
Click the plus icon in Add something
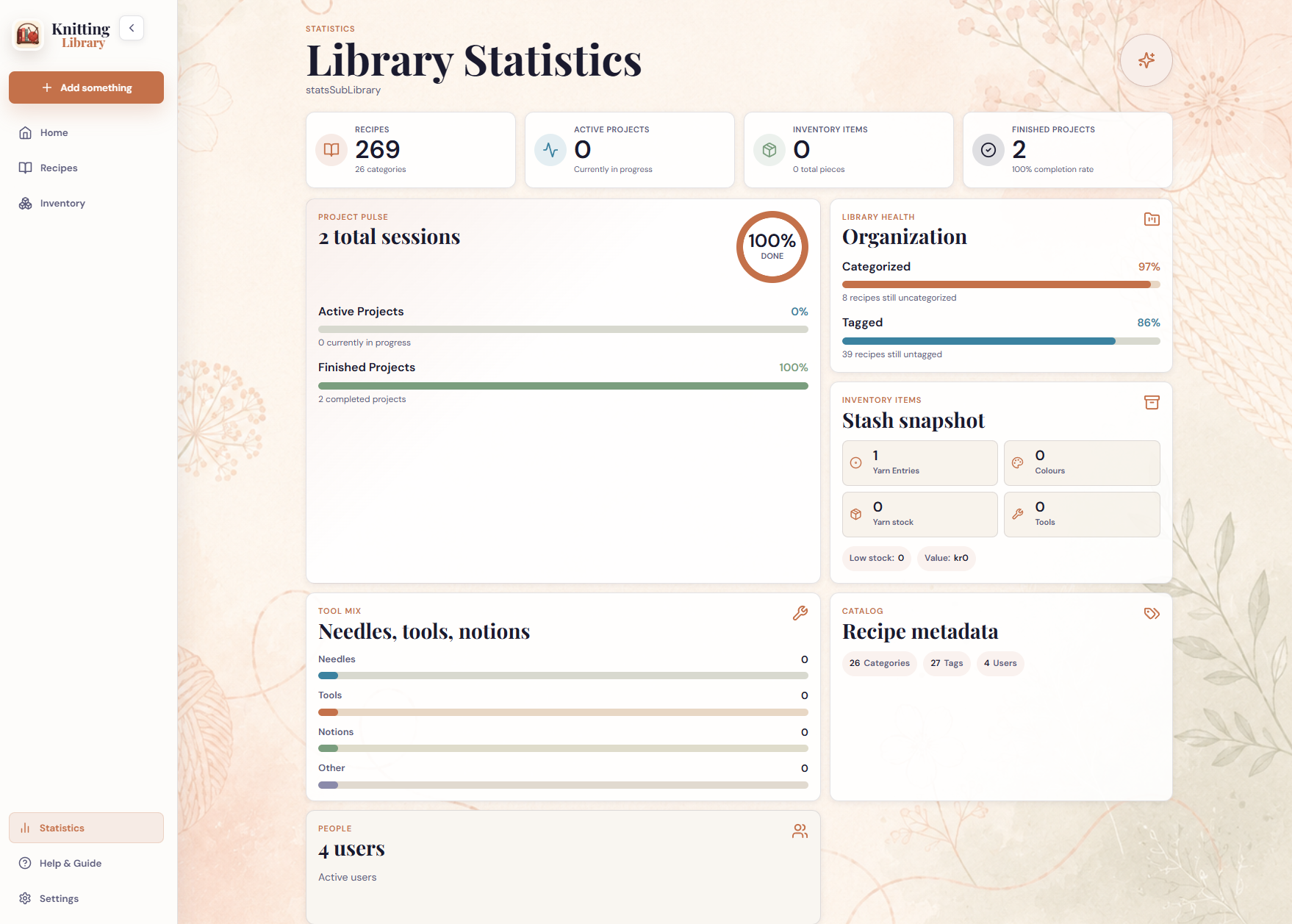click(47, 87)
